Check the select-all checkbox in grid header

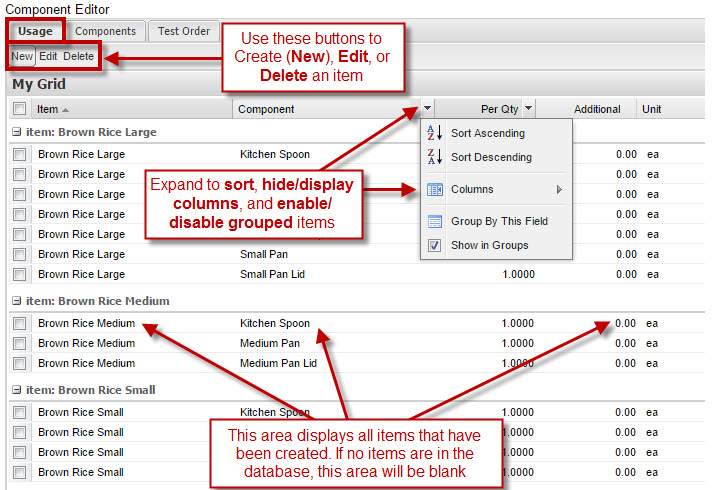[19, 109]
